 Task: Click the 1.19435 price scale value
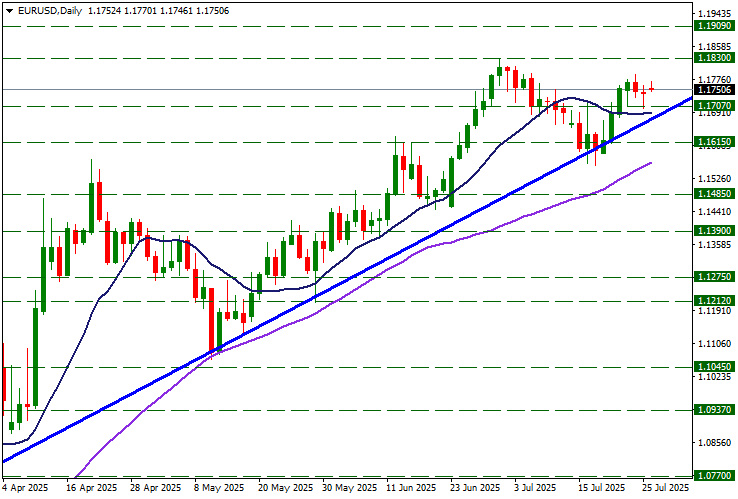[714, 14]
